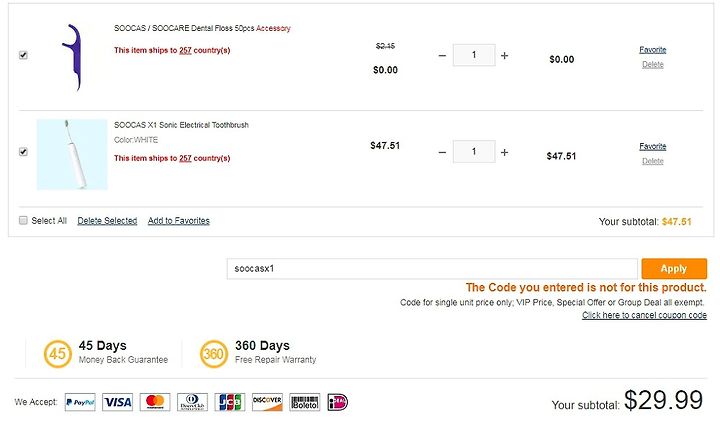The image size is (720, 424).
Task: Click the iDEAL payment icon
Action: [338, 402]
